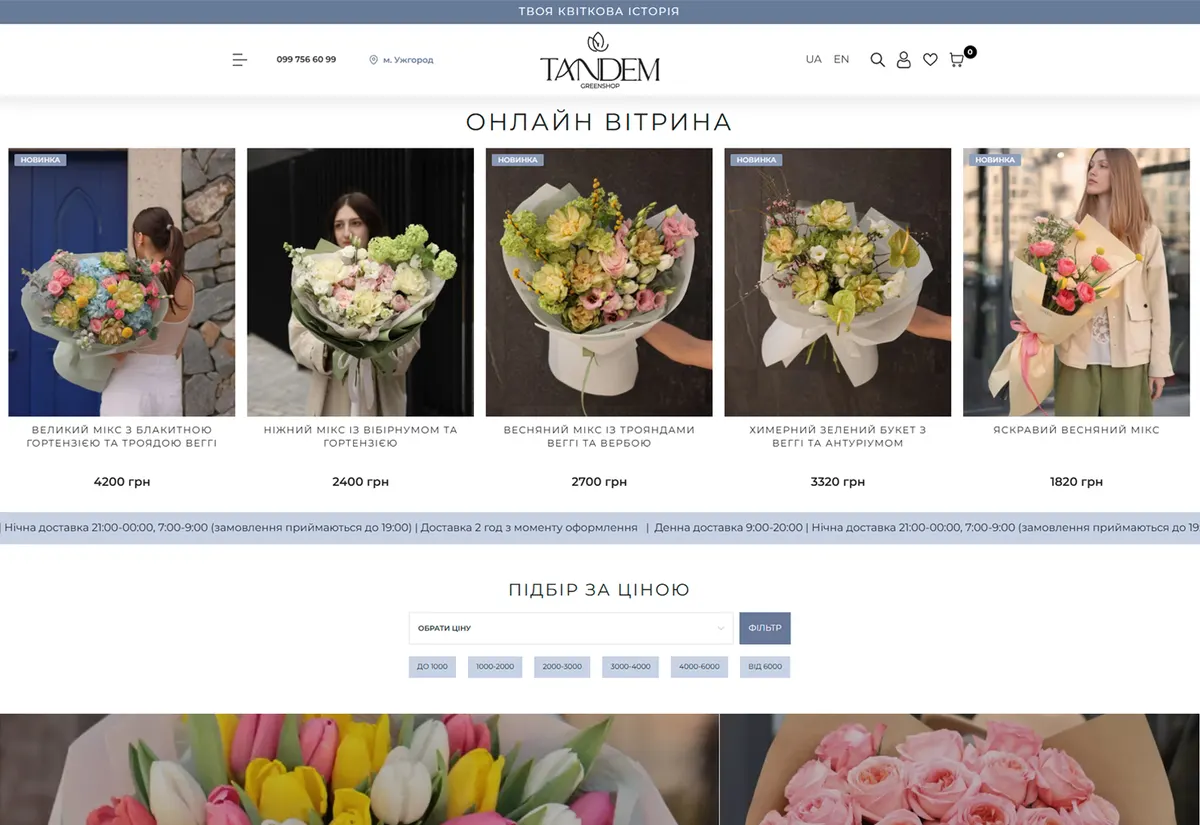Image resolution: width=1200 pixels, height=825 pixels.
Task: Open the pink roses banner image
Action: point(960,769)
